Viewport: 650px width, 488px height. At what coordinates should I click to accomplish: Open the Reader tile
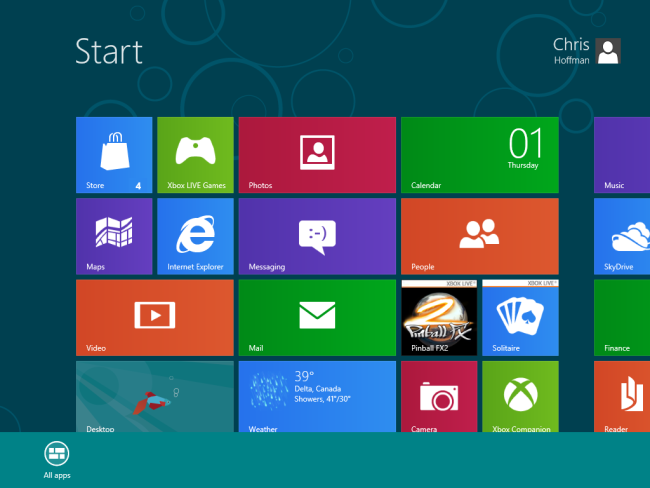(x=622, y=396)
